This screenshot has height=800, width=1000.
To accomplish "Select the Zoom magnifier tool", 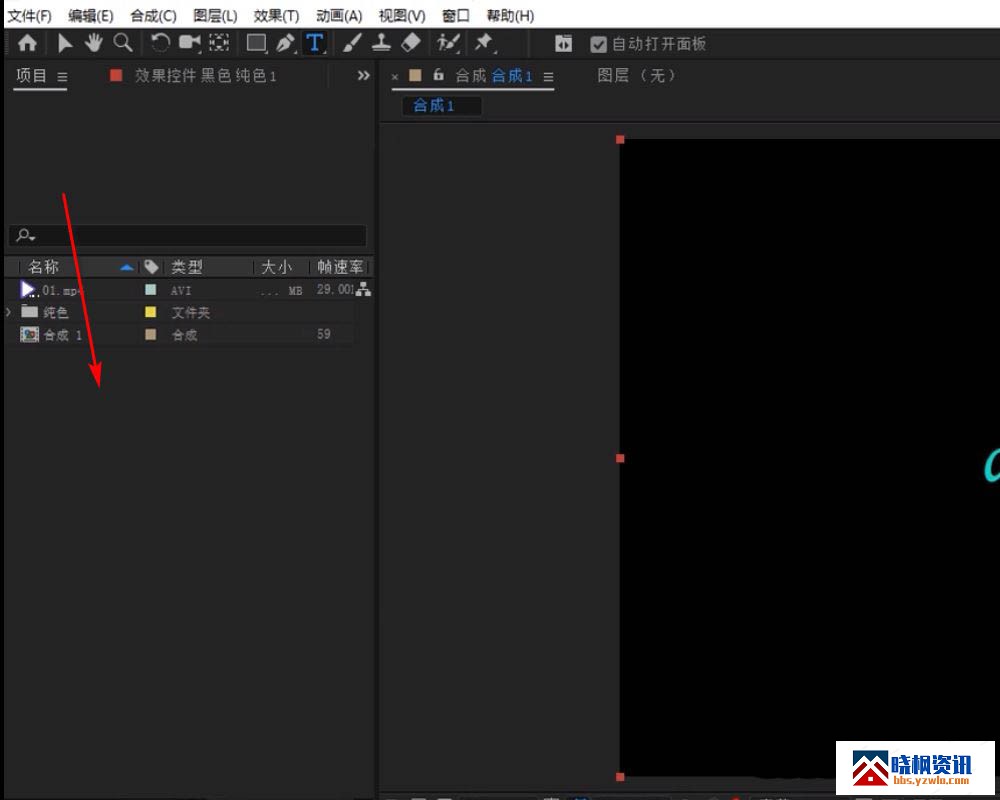I will tap(123, 43).
